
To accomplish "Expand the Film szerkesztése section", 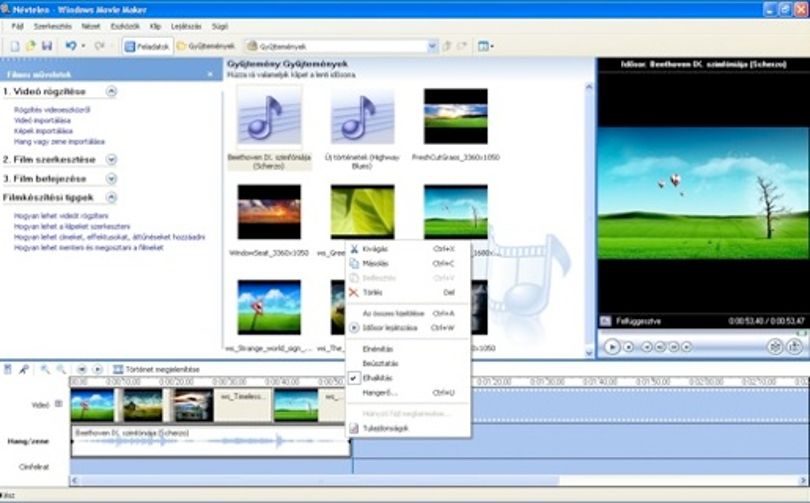I will (111, 160).
